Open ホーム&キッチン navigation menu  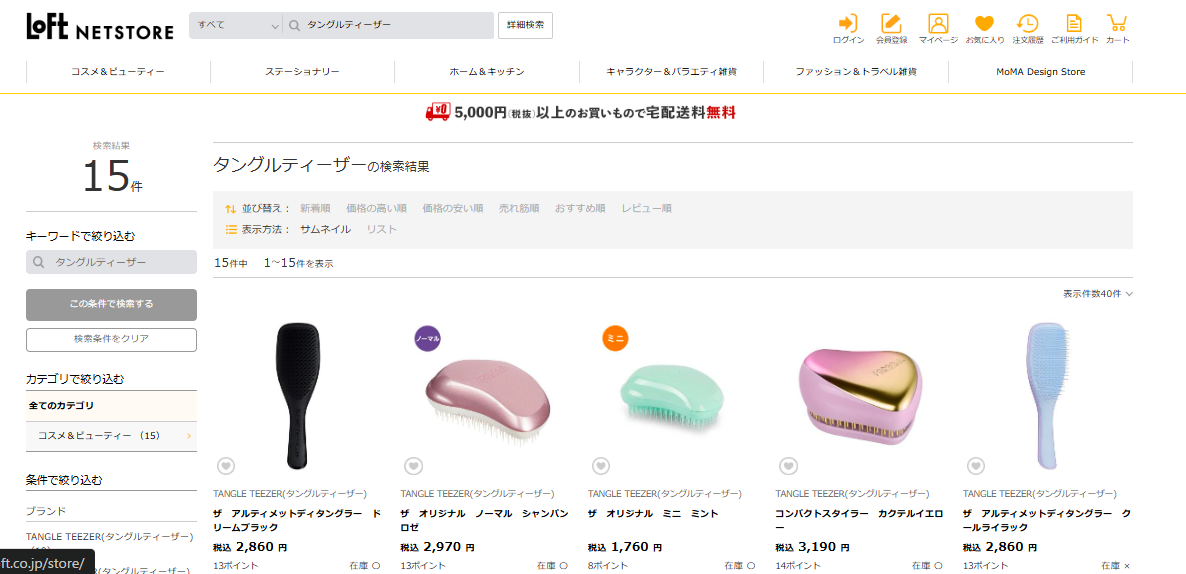click(487, 72)
